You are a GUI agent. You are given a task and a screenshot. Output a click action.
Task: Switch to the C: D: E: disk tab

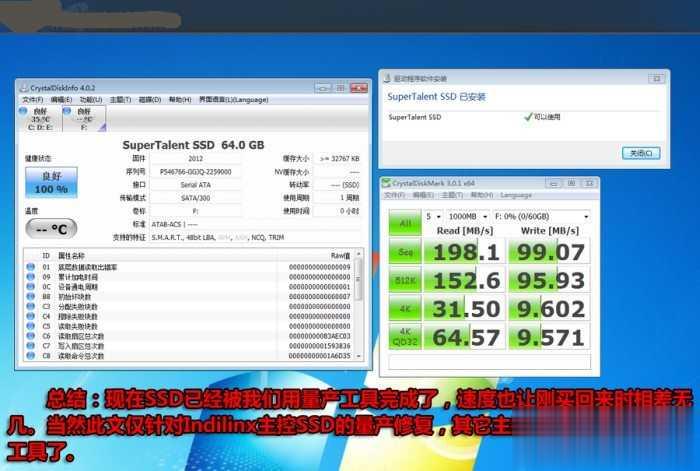tap(40, 119)
